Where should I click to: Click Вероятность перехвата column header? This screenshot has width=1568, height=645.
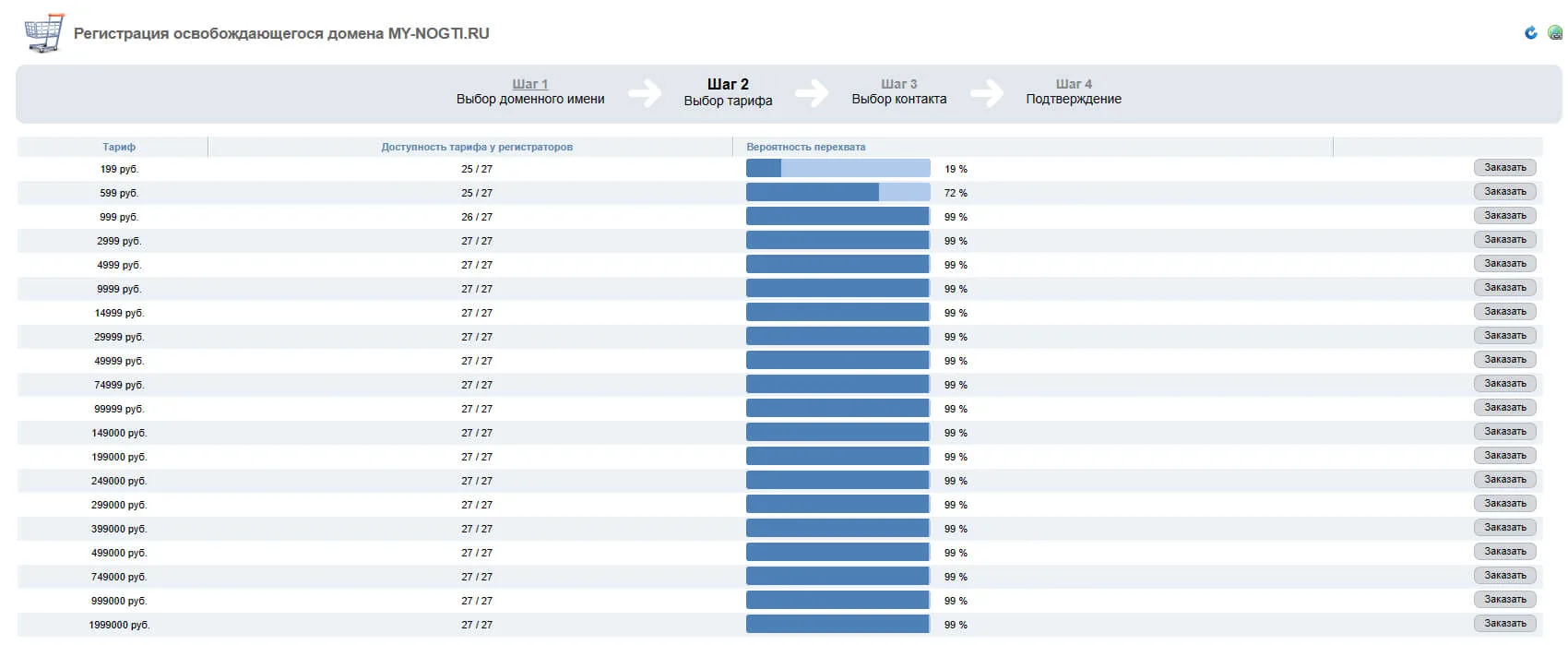tap(806, 147)
